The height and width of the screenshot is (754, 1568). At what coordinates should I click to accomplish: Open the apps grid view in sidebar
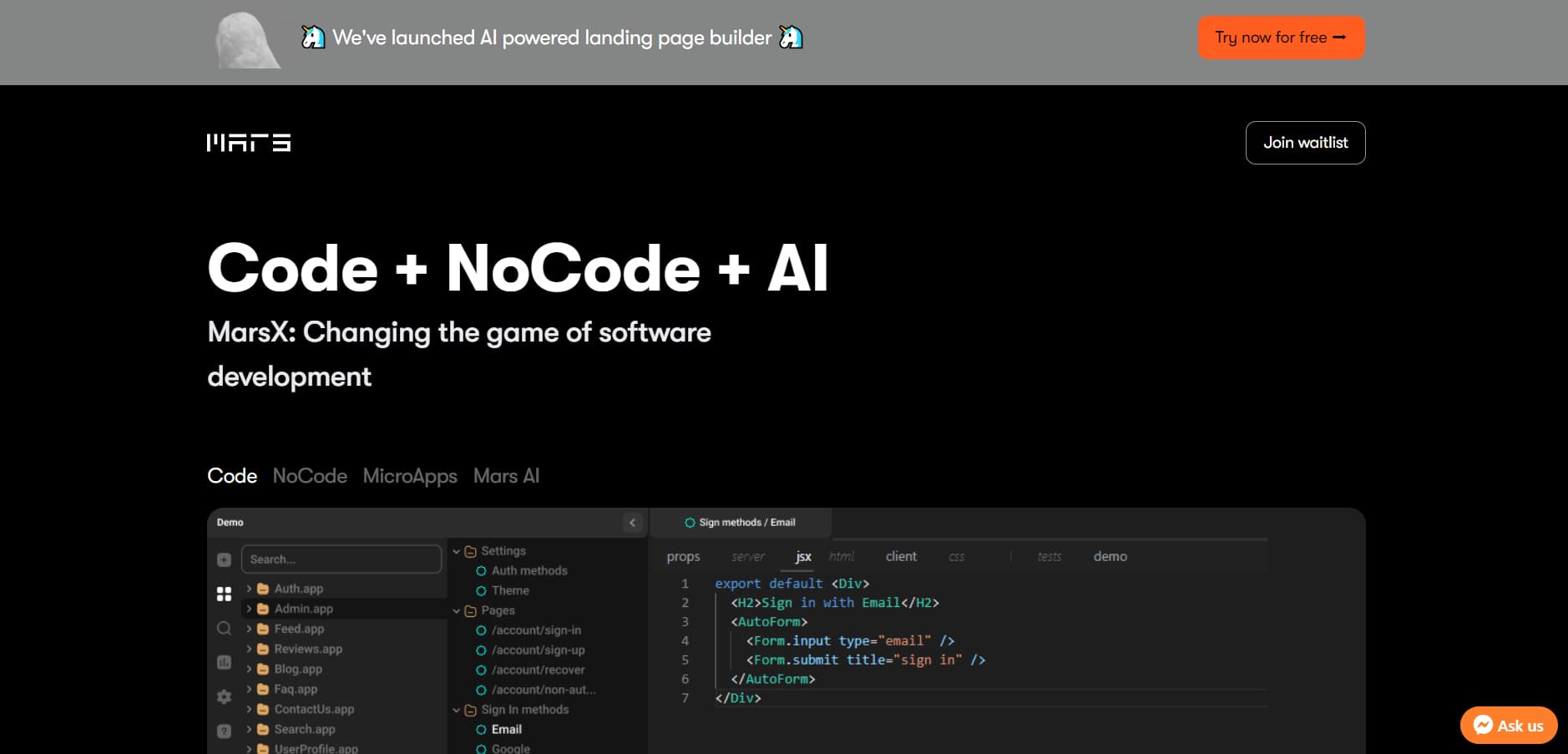(224, 594)
